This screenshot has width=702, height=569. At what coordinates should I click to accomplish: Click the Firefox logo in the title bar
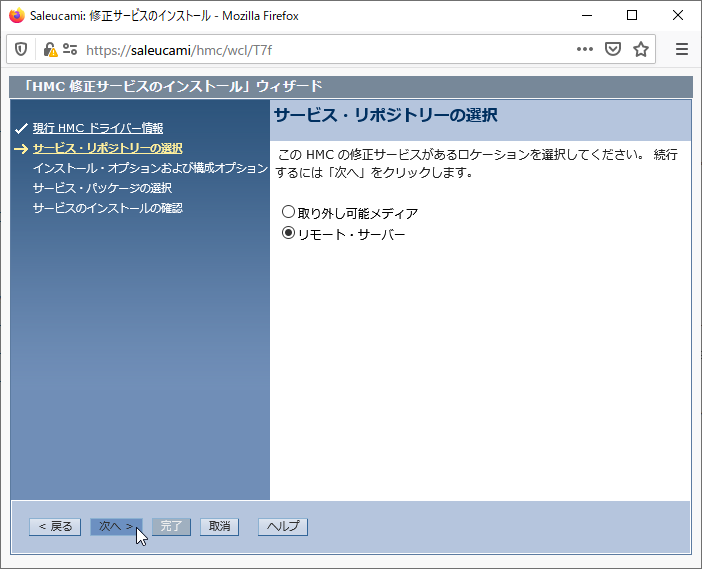pyautogui.click(x=16, y=16)
